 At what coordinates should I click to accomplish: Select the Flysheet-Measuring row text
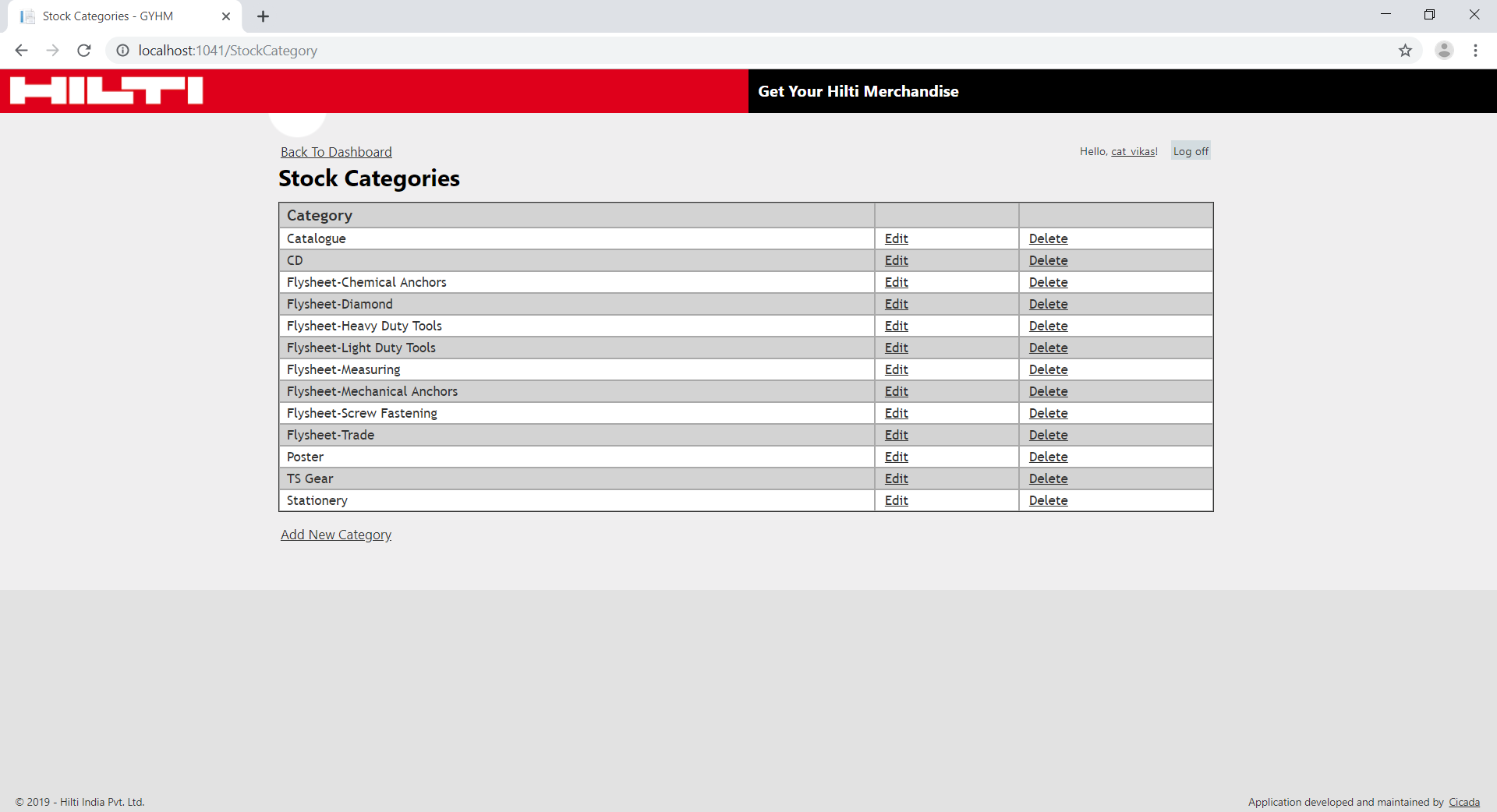(x=343, y=369)
